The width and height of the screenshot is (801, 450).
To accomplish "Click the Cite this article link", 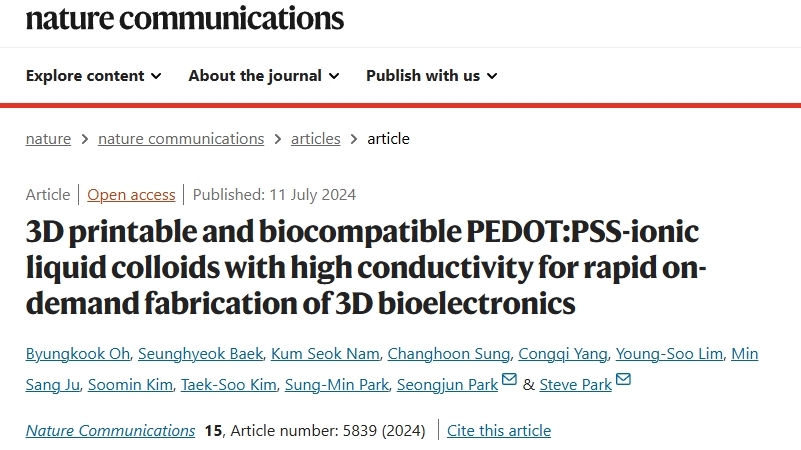I will [x=499, y=431].
